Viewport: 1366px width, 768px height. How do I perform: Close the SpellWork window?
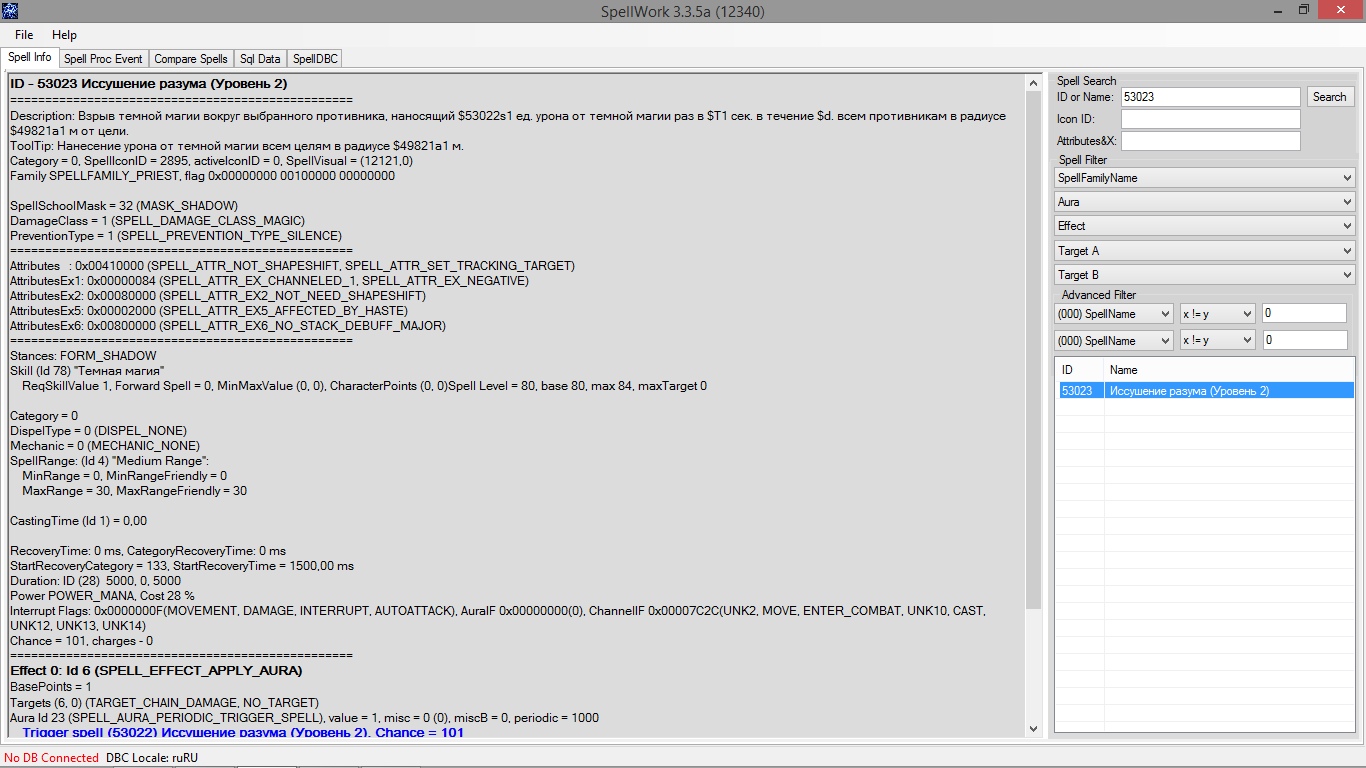1342,10
